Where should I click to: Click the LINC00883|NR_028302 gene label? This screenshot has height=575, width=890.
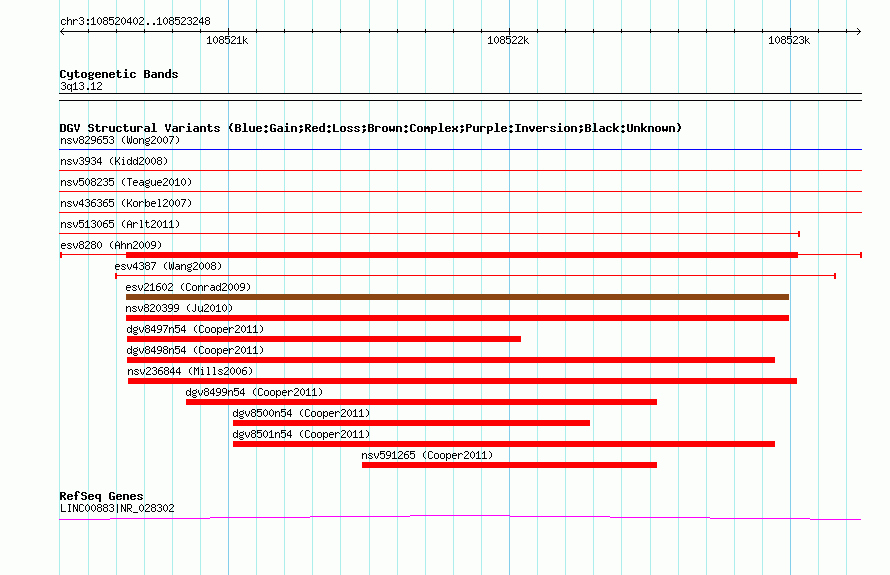click(117, 509)
